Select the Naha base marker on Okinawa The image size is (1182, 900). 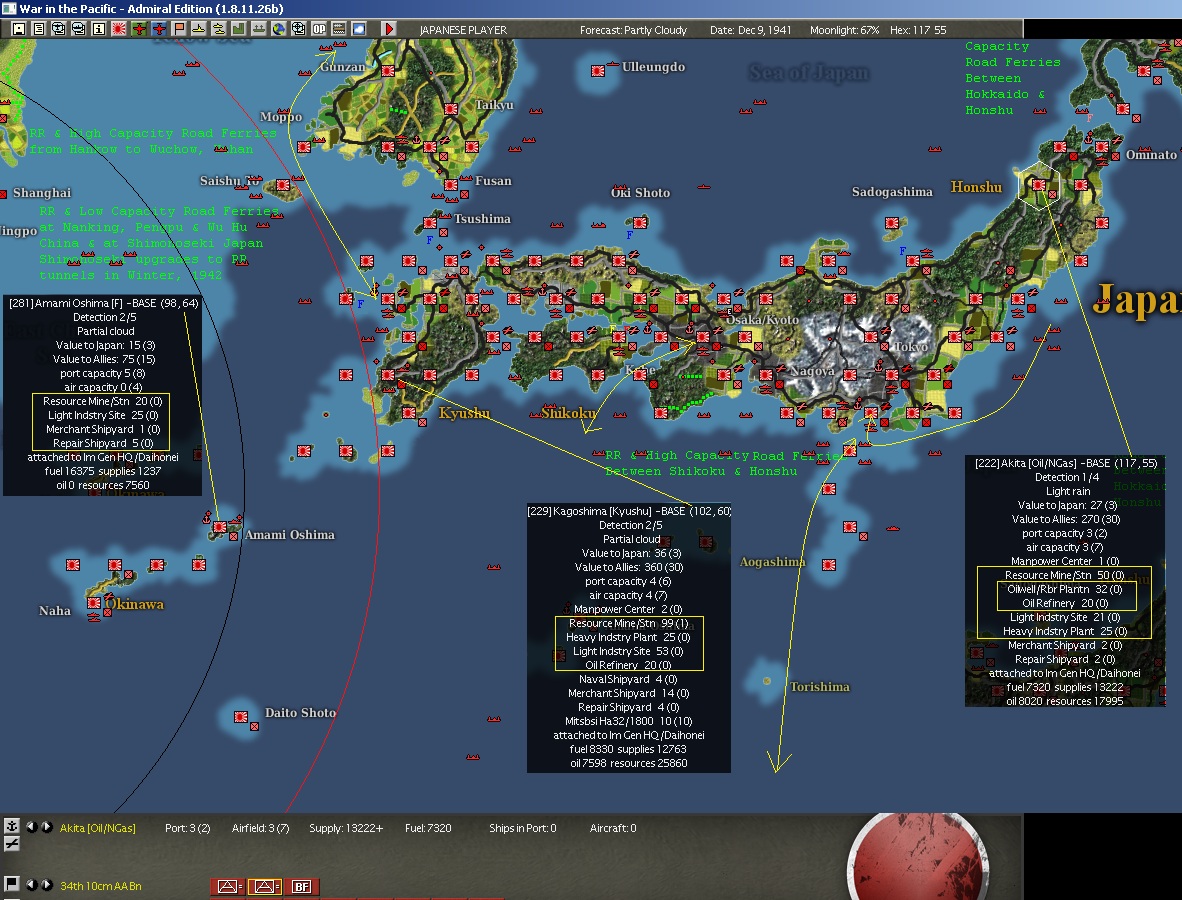coord(93,603)
